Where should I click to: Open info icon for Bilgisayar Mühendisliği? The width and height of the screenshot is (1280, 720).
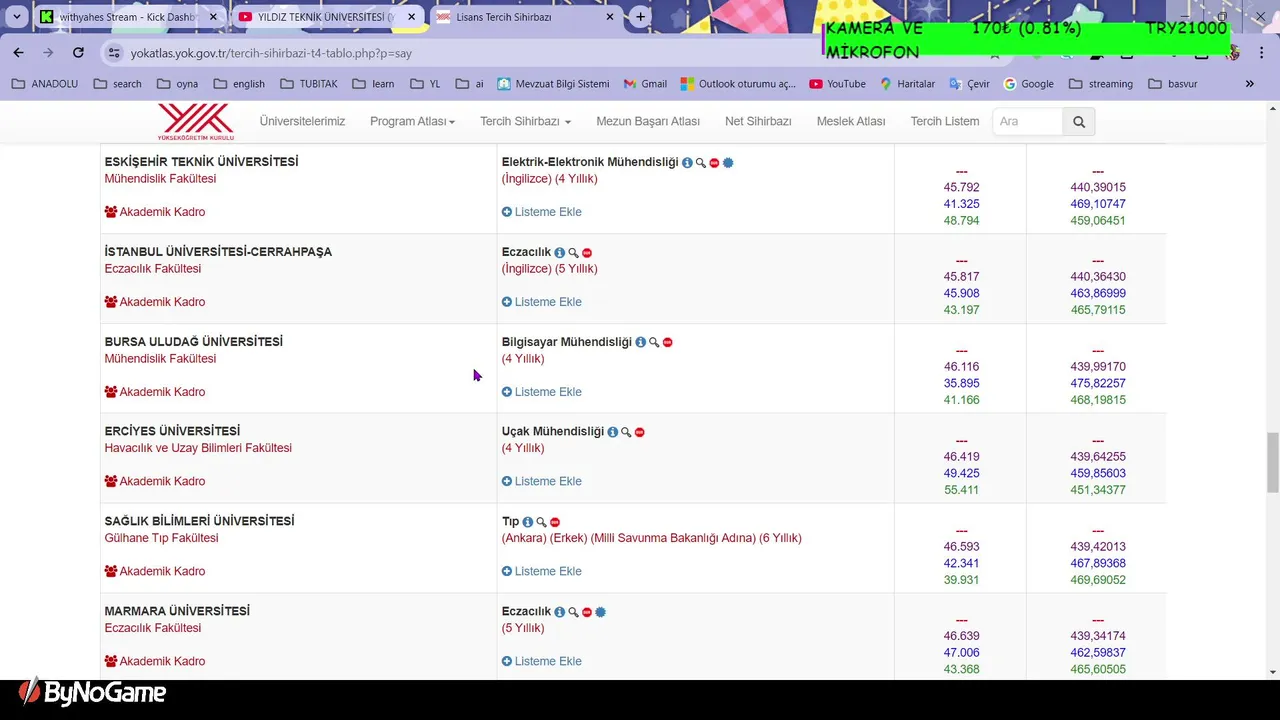(640, 342)
